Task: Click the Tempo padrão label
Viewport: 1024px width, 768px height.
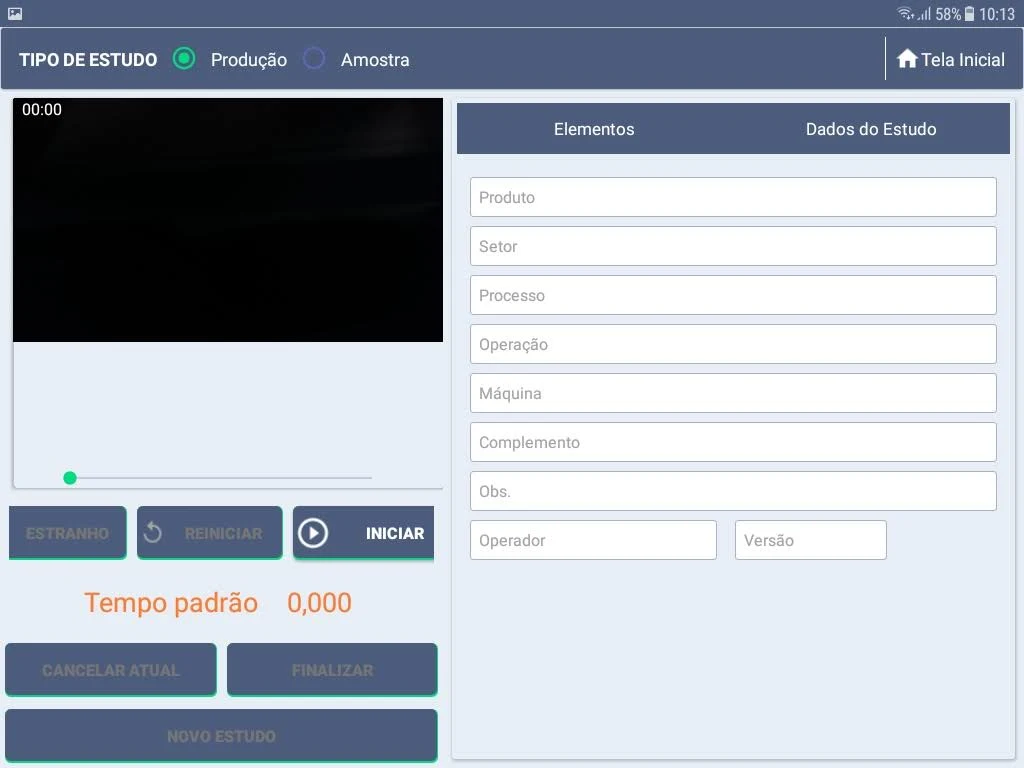Action: coord(171,602)
